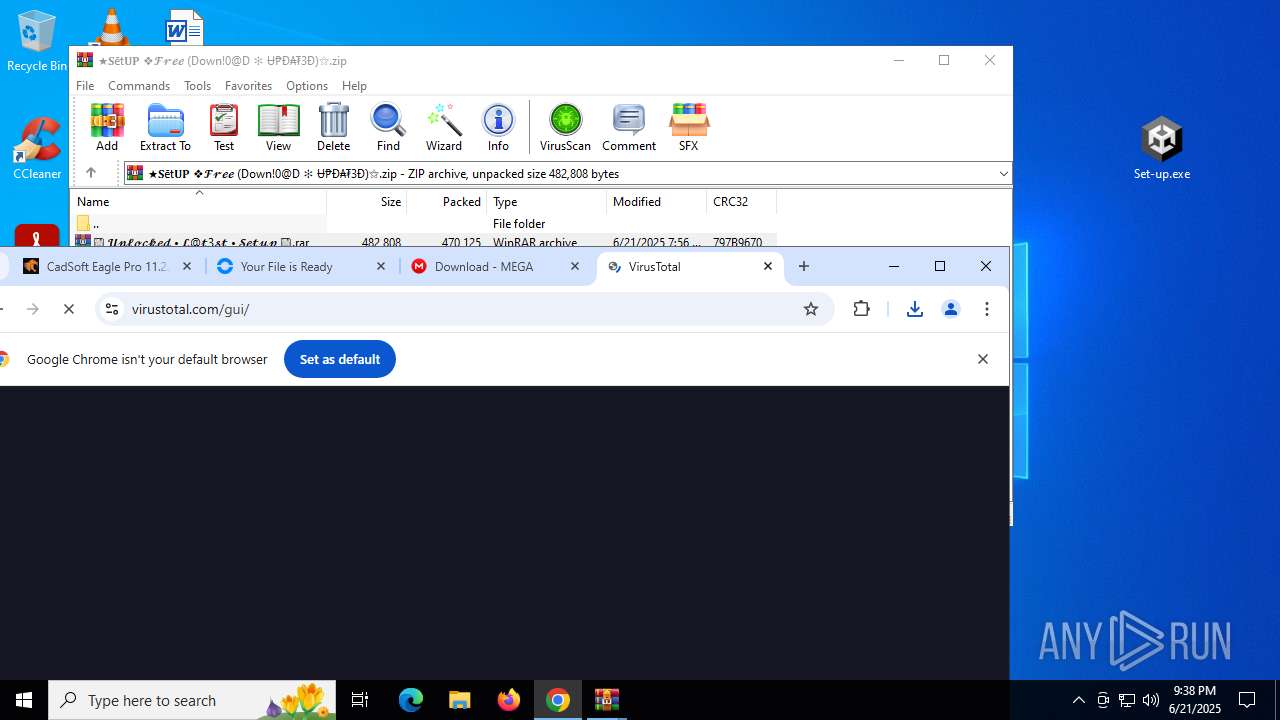Open Help menu in WinRAR
This screenshot has height=720, width=1280.
coord(354,86)
